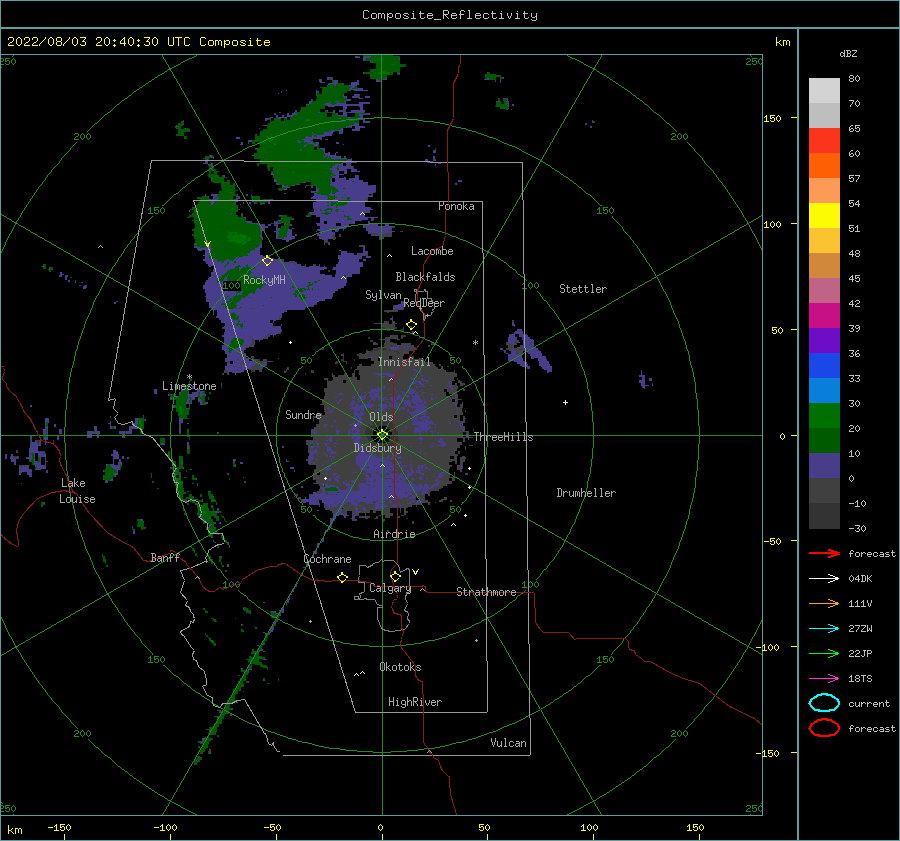
Task: Click the white plus marker north of Drumheller
Action: pyautogui.click(x=565, y=402)
